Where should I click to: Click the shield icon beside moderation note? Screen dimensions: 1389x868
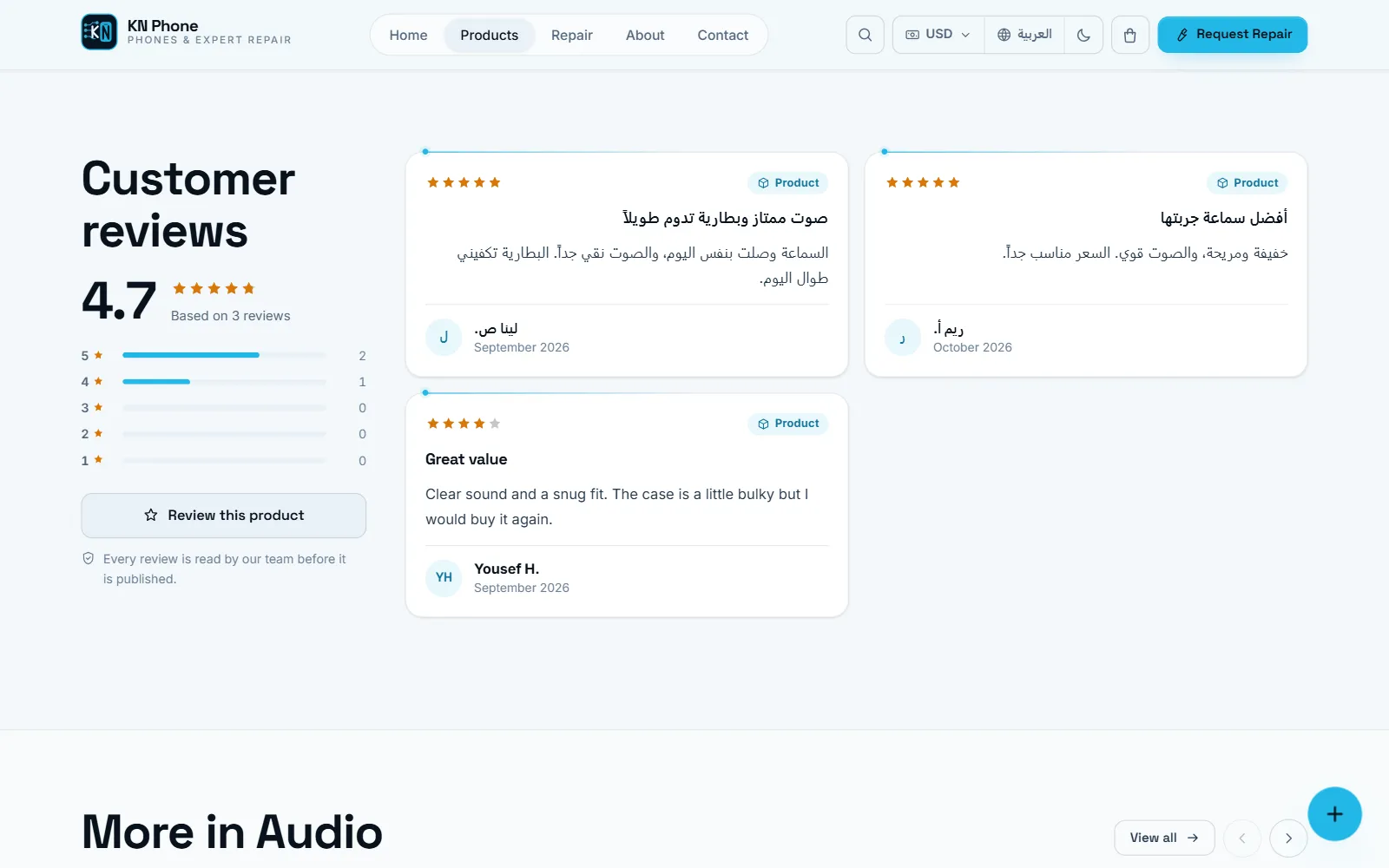coord(89,559)
